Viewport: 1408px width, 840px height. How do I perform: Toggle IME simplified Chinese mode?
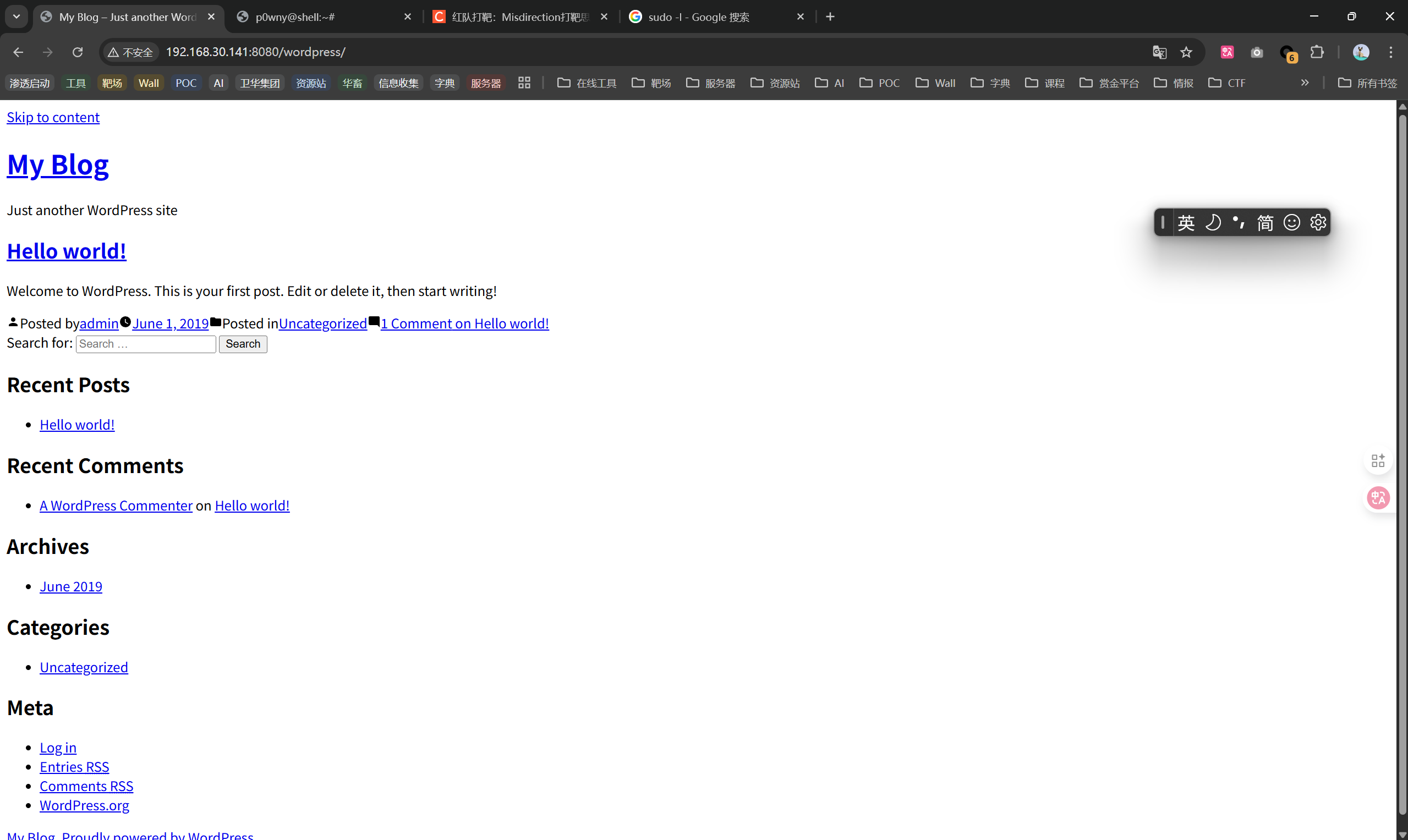point(1265,222)
